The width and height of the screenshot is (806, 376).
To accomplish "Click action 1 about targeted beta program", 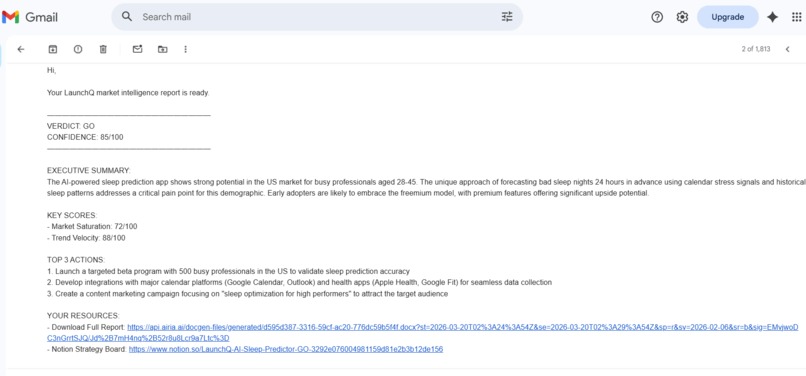I will coord(228,271).
